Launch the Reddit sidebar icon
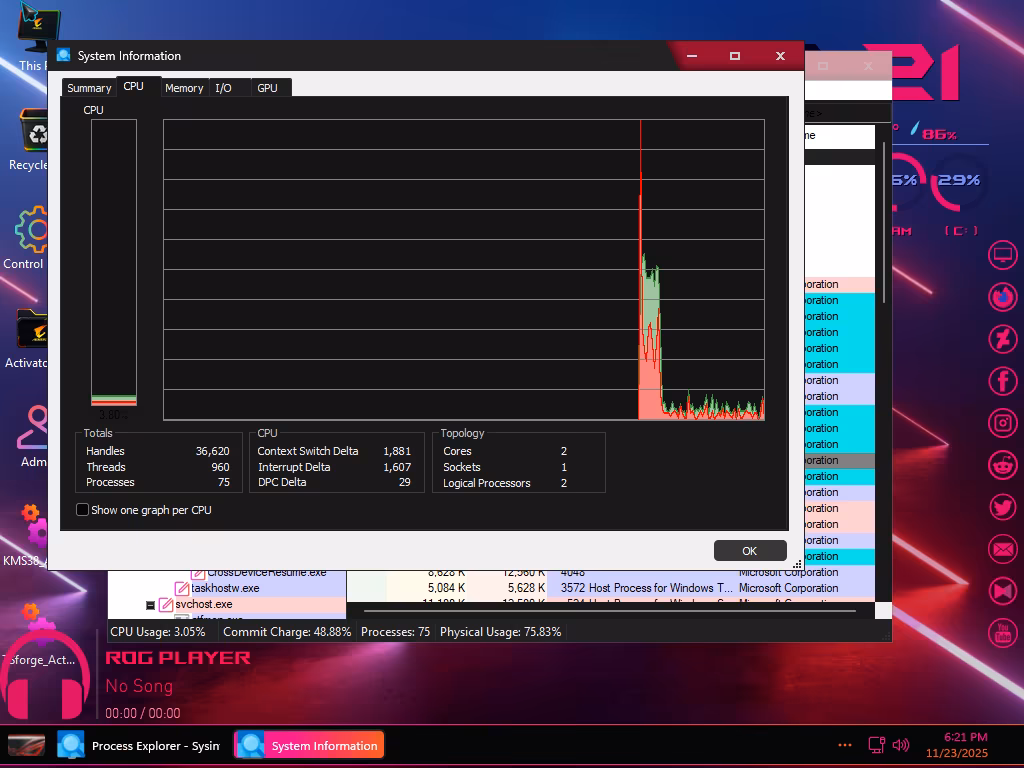The height and width of the screenshot is (768, 1024). pyautogui.click(x=1002, y=465)
